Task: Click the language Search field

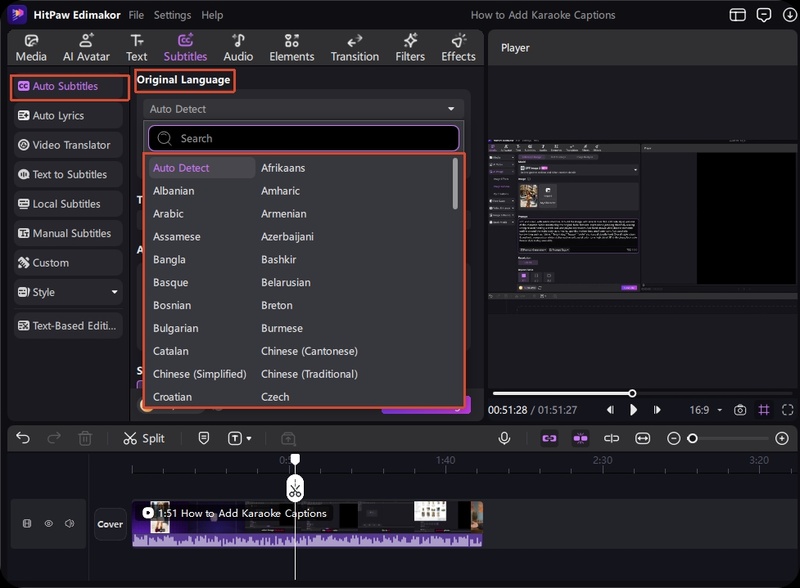Action: tap(303, 138)
